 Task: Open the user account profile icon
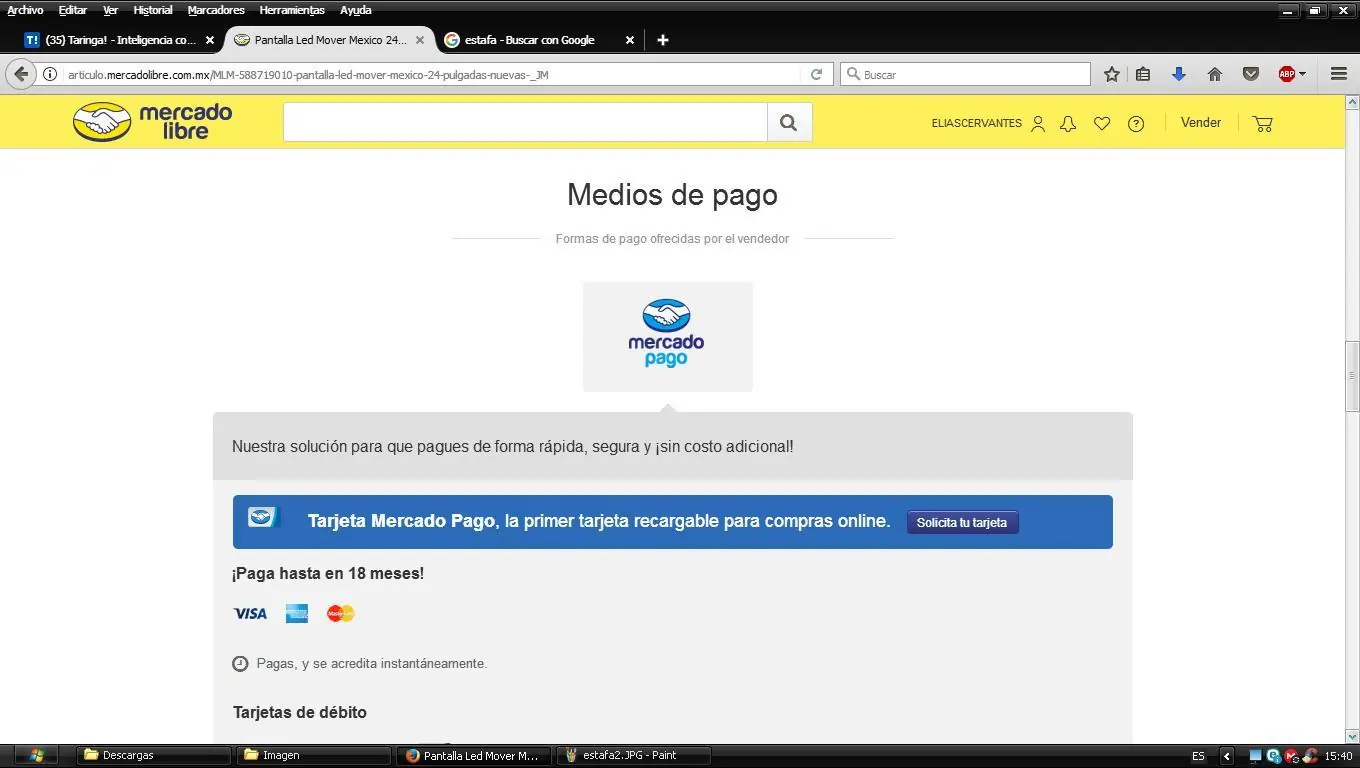[x=1038, y=123]
